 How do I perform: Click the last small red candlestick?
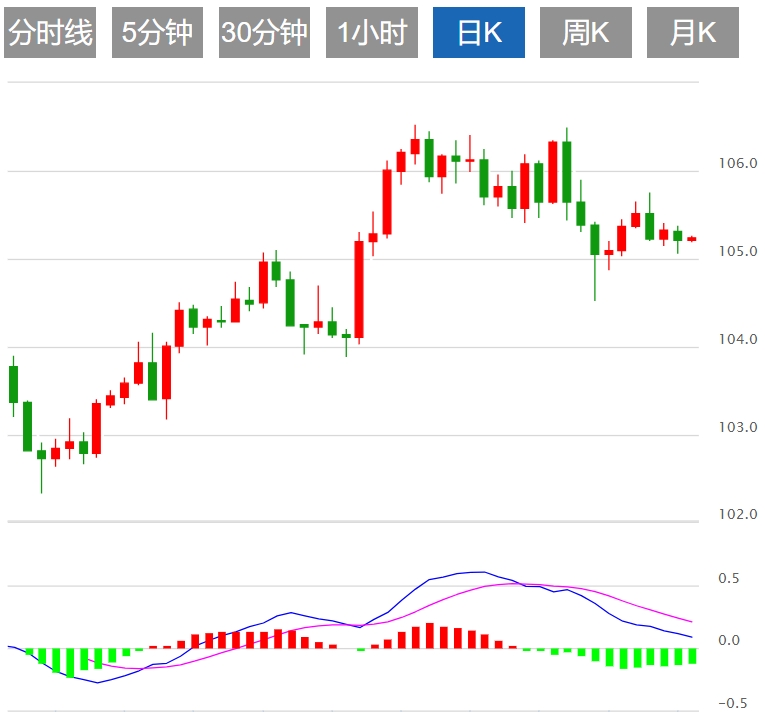[x=692, y=239]
